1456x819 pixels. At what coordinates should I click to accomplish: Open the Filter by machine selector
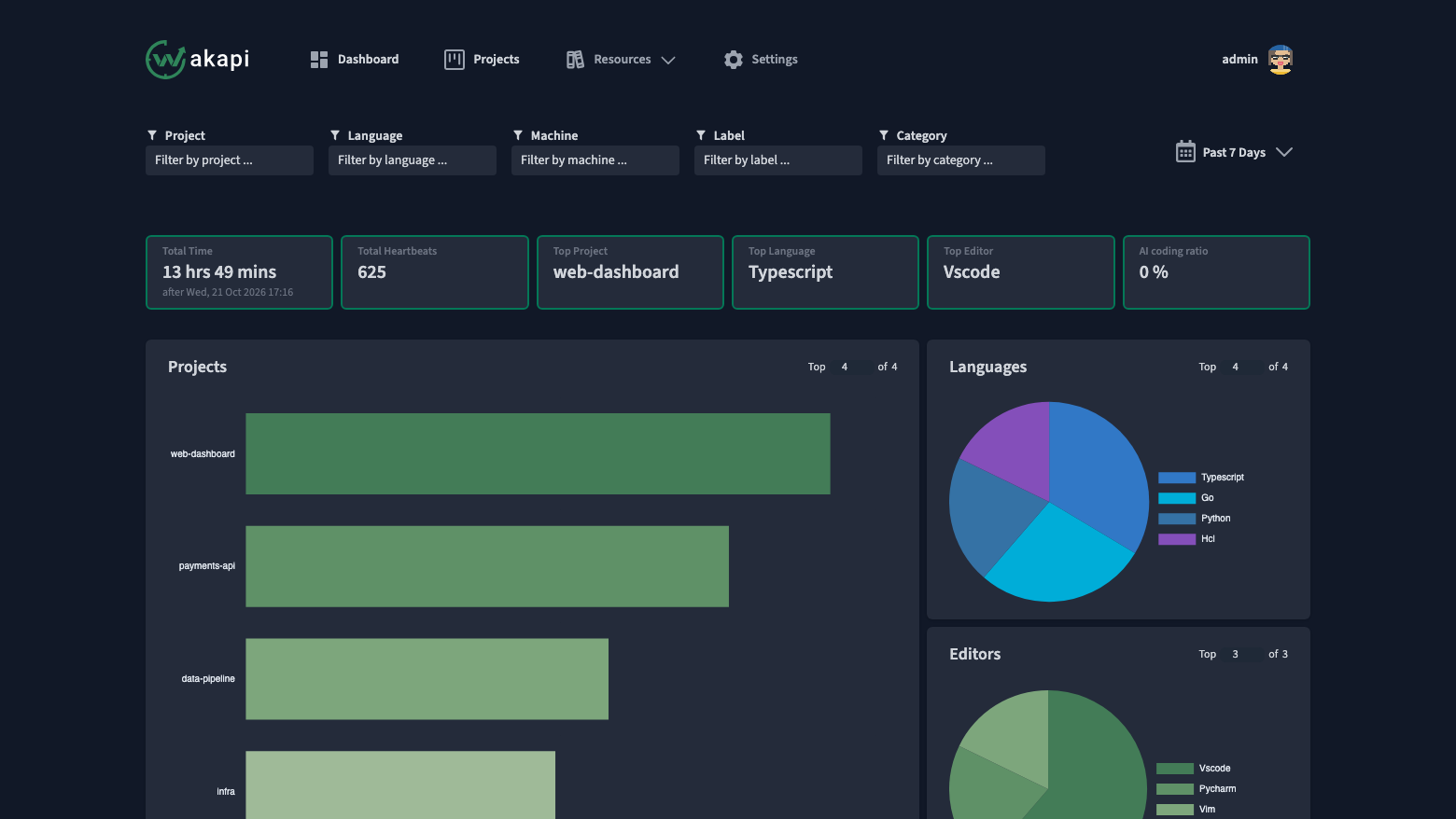pyautogui.click(x=595, y=160)
